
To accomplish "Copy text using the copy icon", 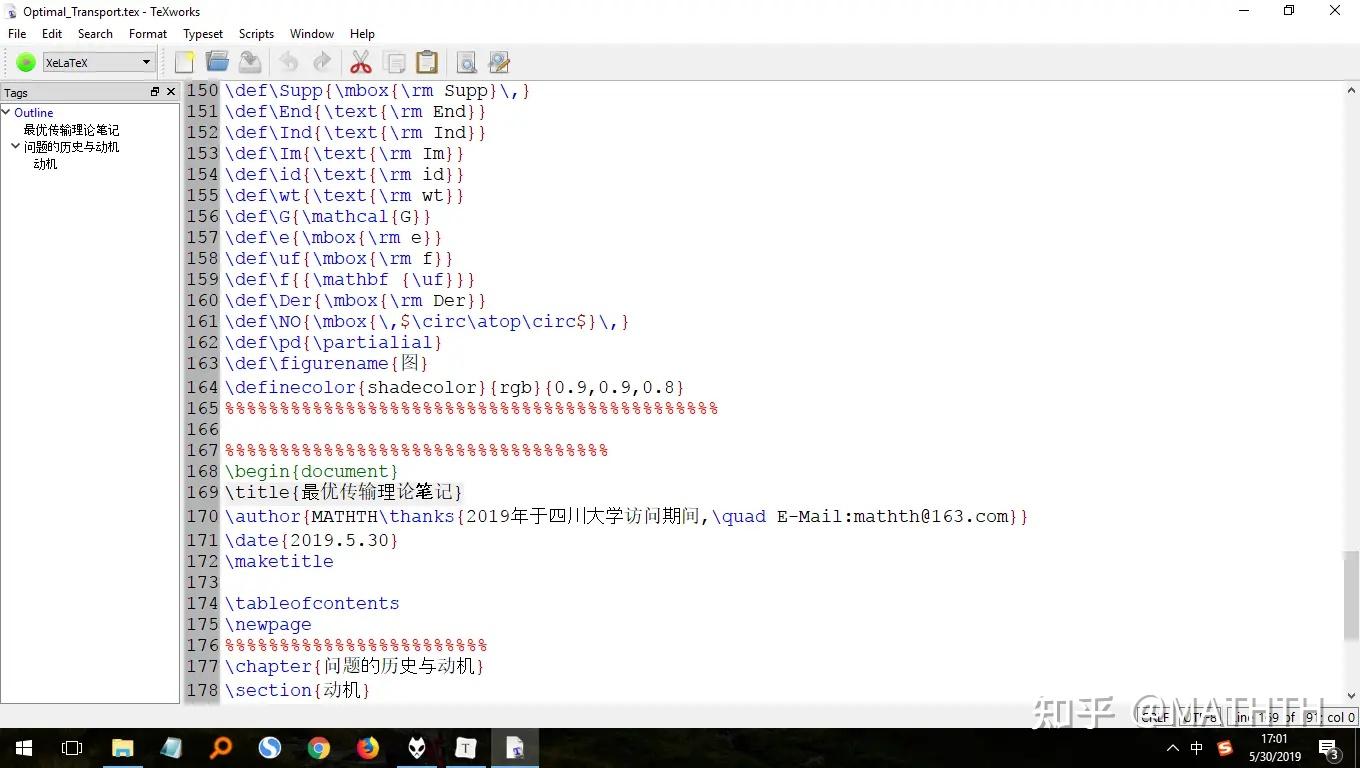I will [394, 62].
